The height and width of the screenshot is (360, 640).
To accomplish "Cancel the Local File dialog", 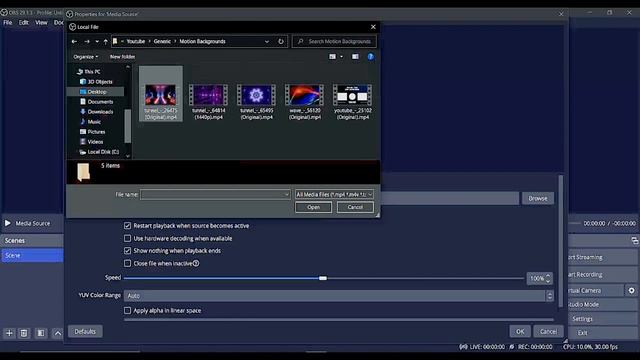I will [x=355, y=207].
